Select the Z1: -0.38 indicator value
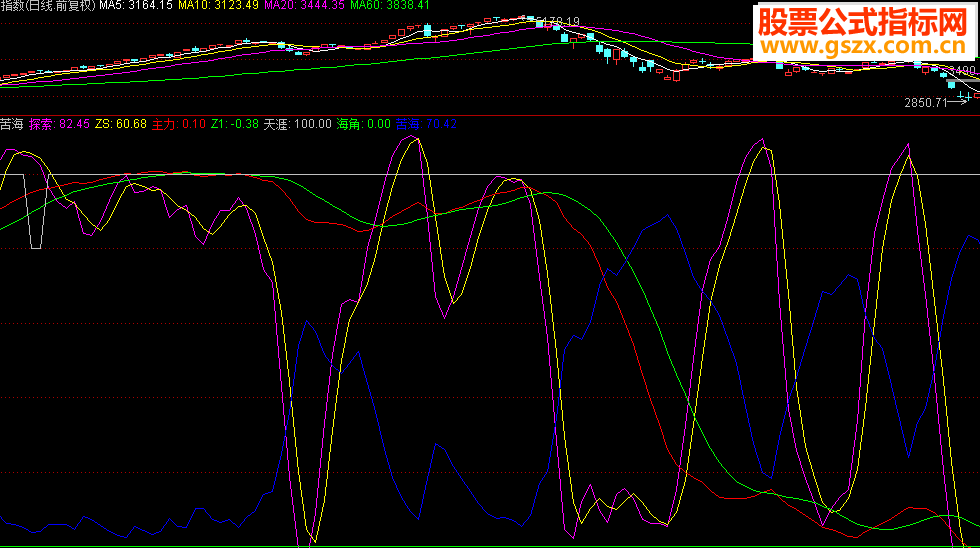The width and height of the screenshot is (980, 548). [234, 124]
